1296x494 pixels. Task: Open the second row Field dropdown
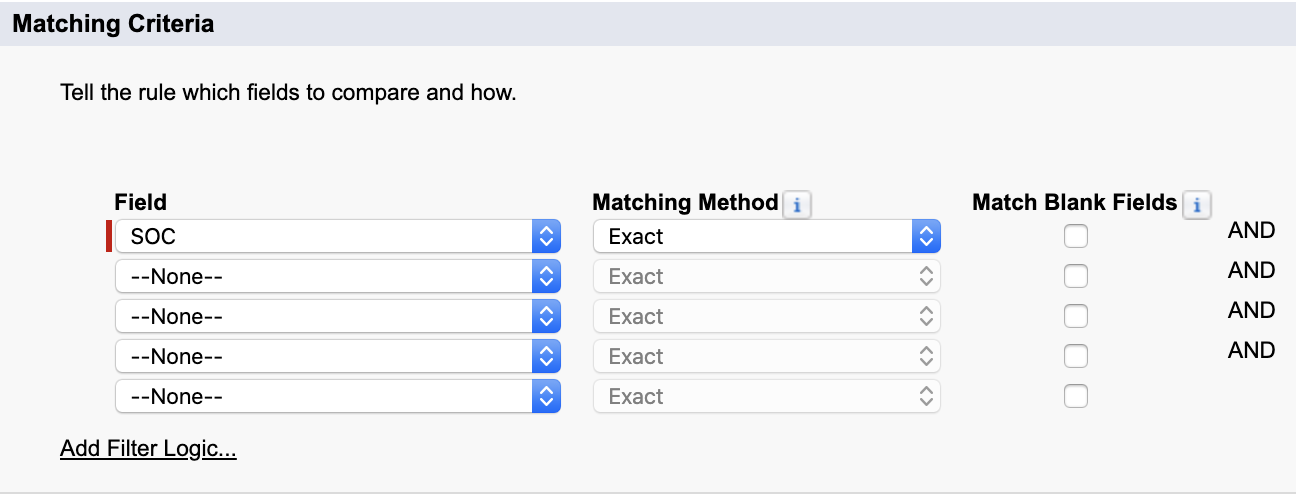coord(337,277)
